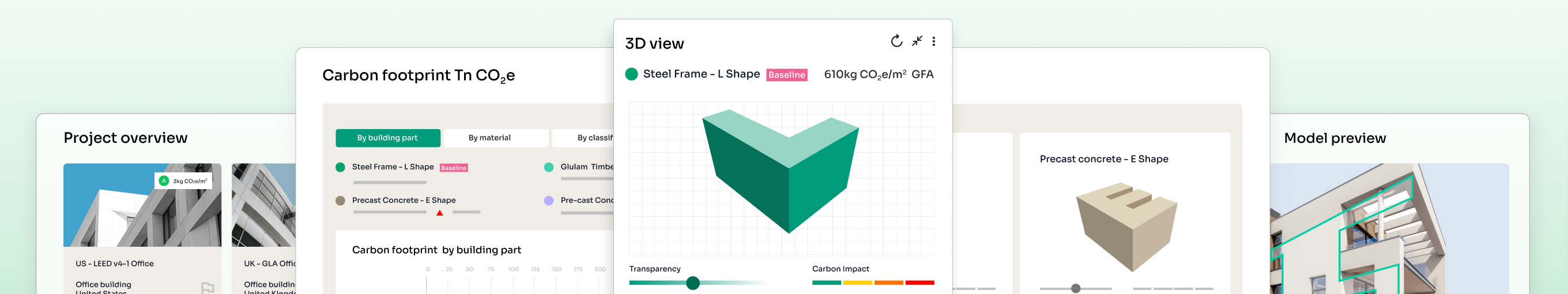
Task: Switch to the By material tab
Action: point(496,138)
